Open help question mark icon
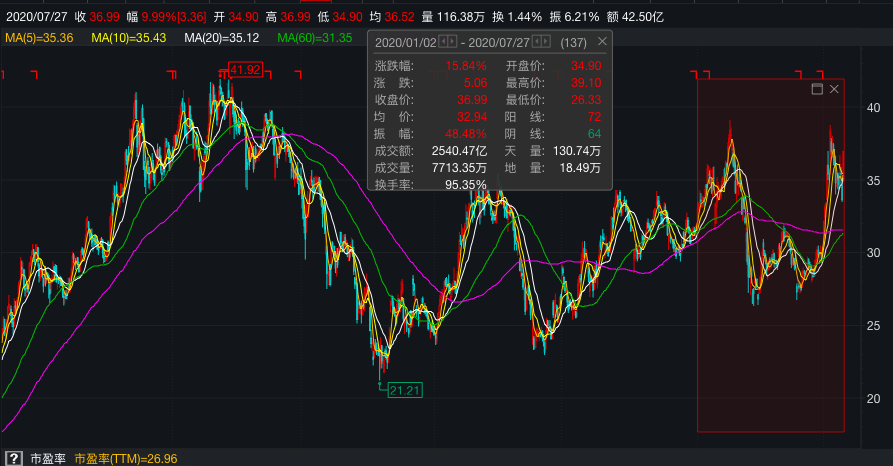This screenshot has height=466, width=893. tap(14, 458)
